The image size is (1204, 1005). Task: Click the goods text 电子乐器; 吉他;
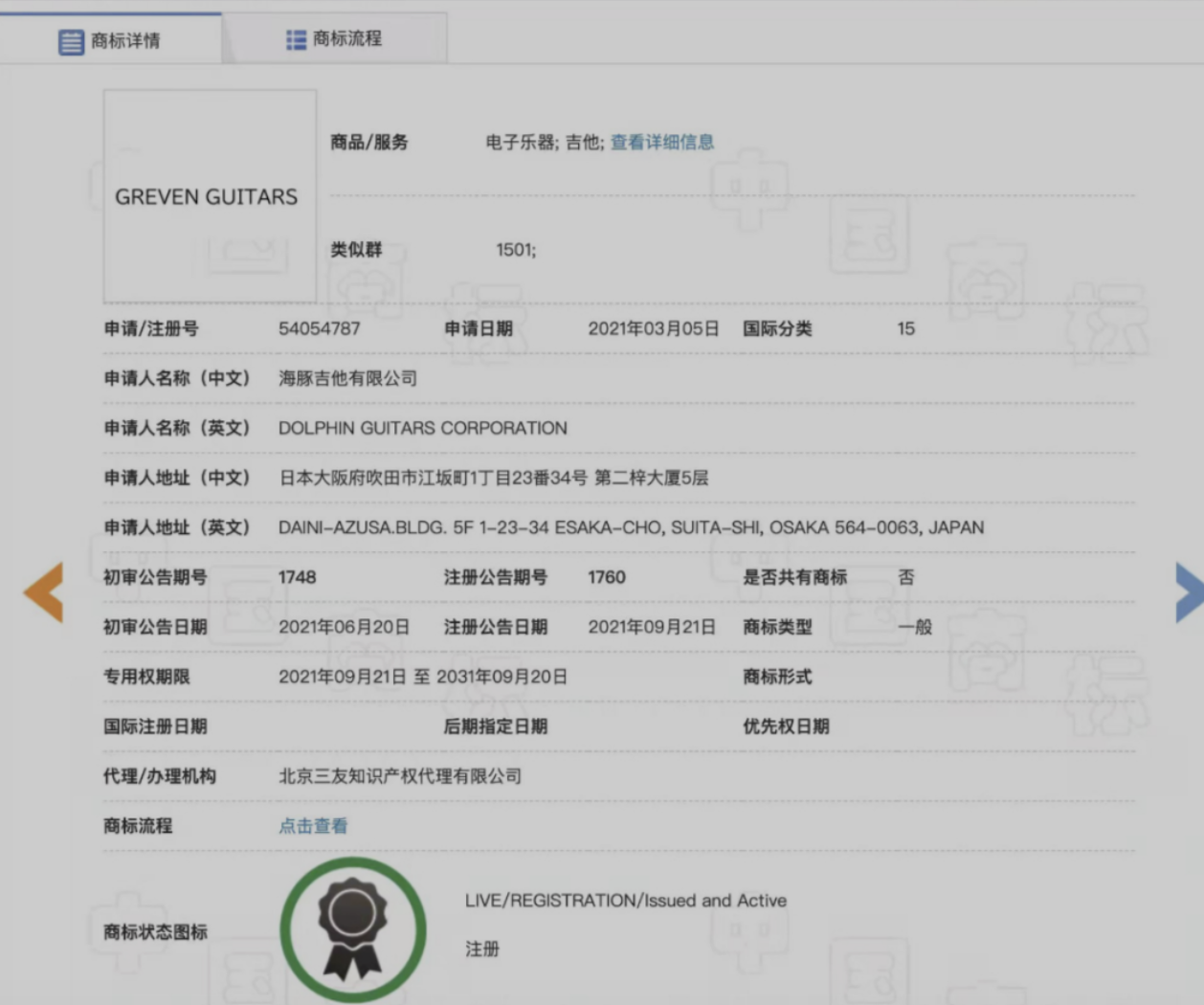[545, 143]
